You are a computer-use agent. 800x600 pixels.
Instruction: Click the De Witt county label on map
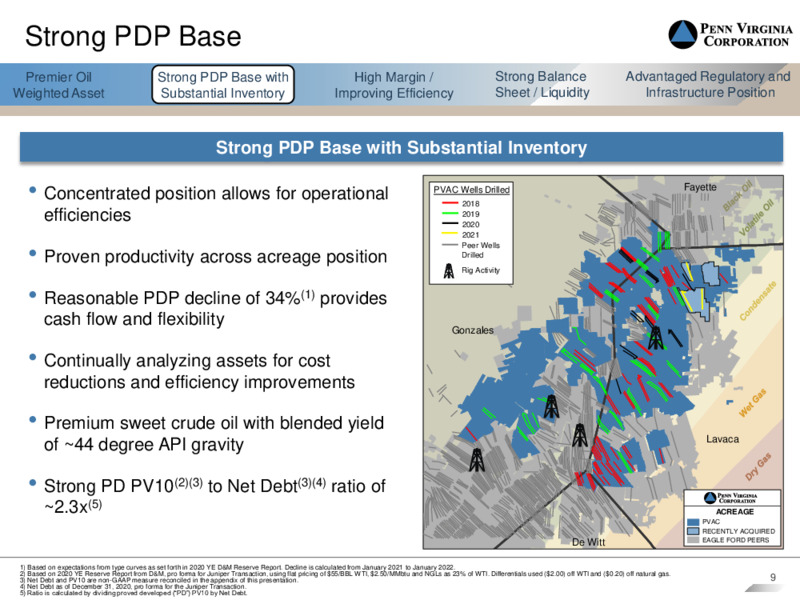pos(588,542)
